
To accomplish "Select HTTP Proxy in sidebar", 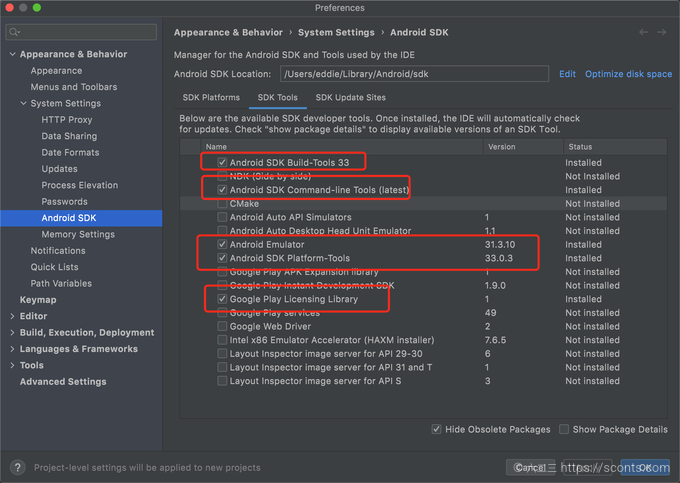I will 67,120.
